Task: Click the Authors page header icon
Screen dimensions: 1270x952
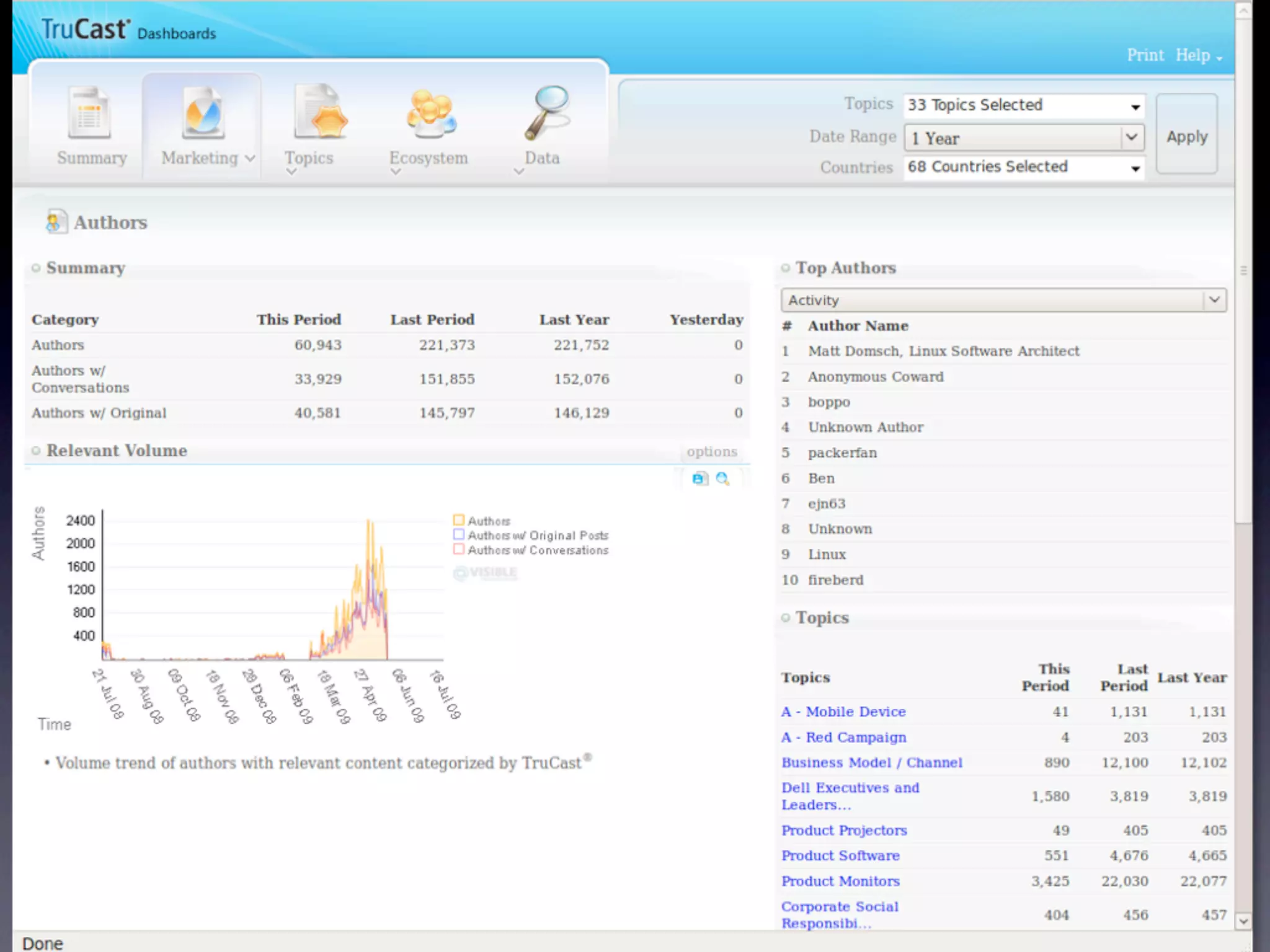Action: tap(56, 222)
